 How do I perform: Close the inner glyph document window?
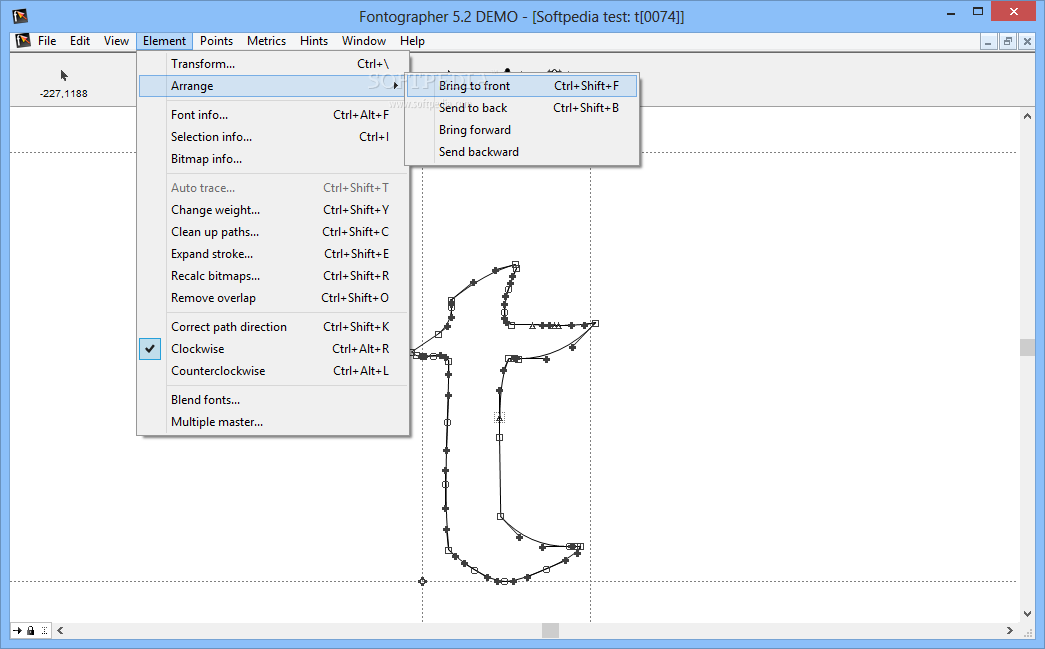1027,41
